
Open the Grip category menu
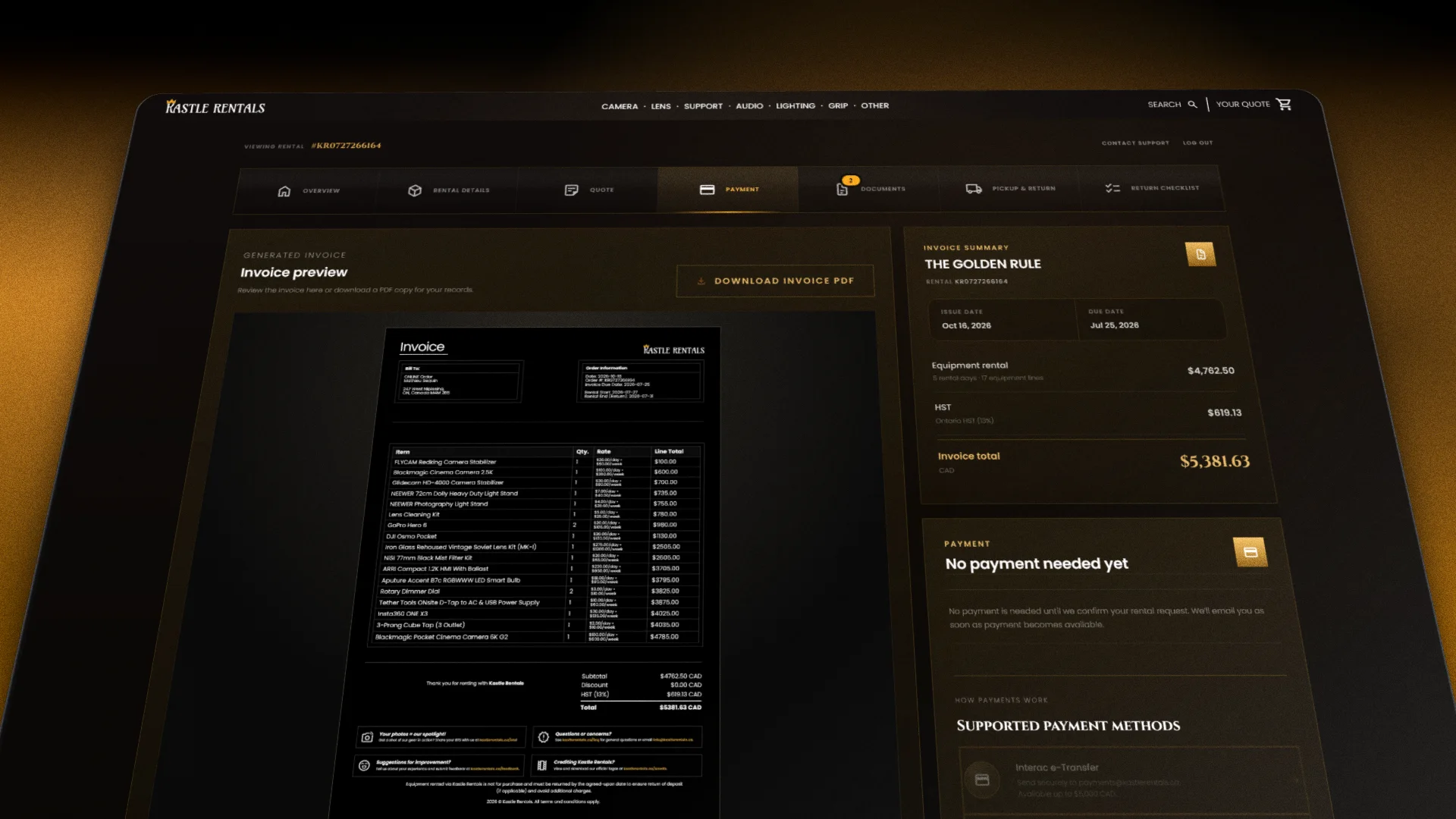point(838,106)
